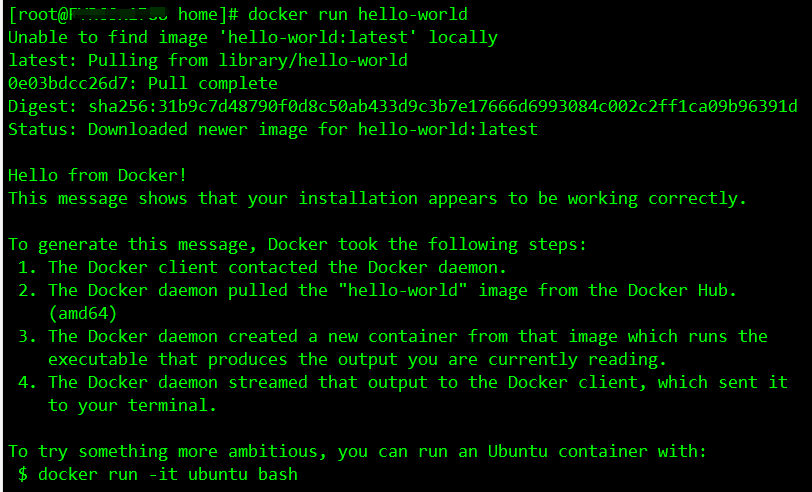
Task: Click the '(amd64)' architecture text
Action: (83, 313)
